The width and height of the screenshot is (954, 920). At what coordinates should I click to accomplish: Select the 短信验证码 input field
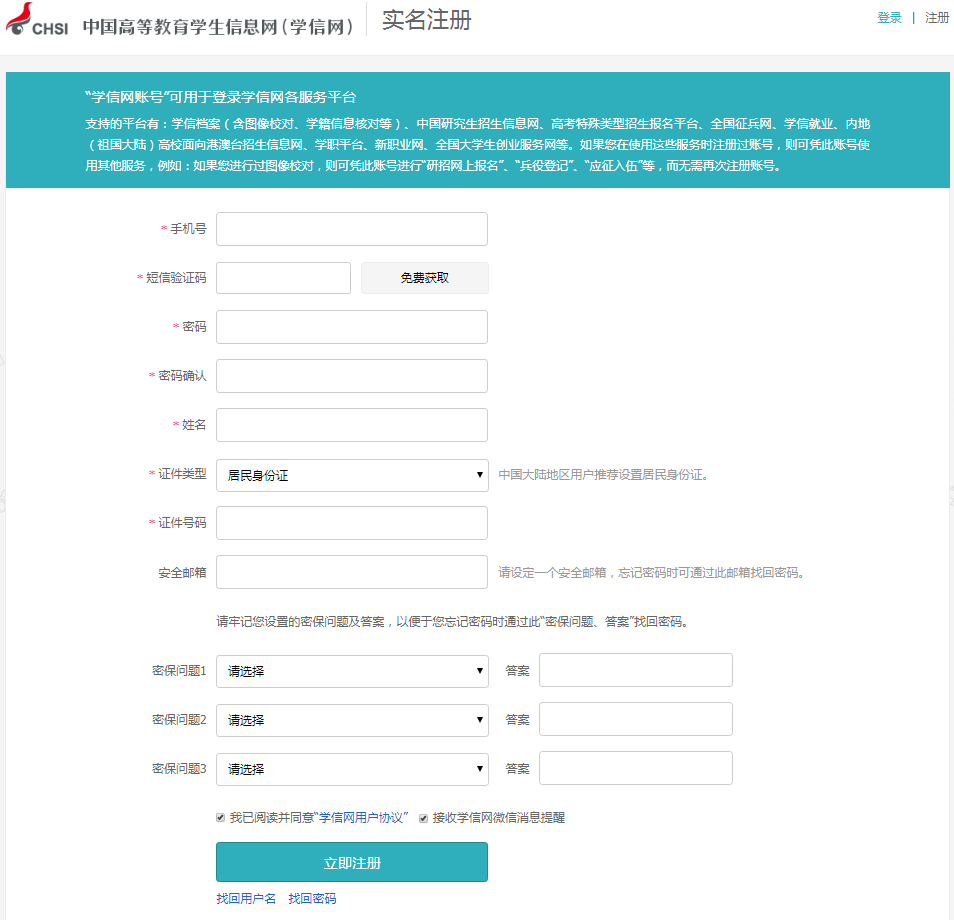point(283,277)
